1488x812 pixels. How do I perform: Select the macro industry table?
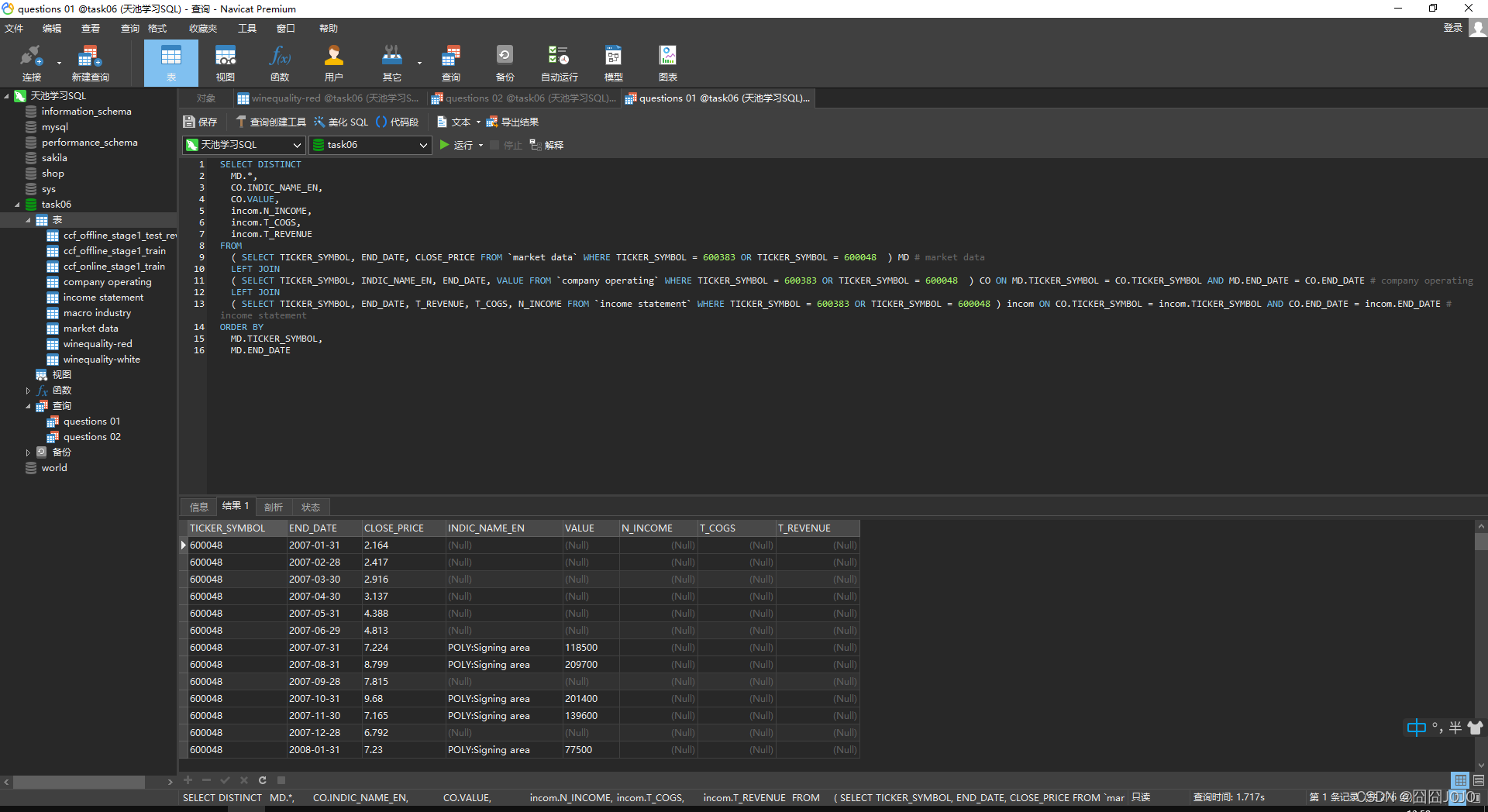97,313
